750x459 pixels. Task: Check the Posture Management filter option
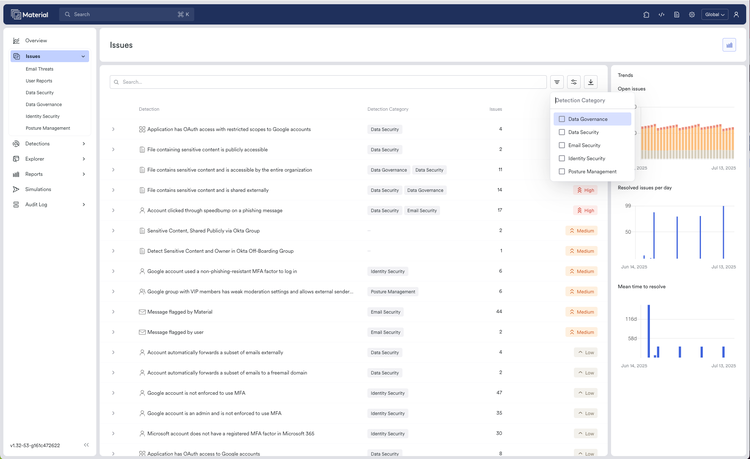562,171
